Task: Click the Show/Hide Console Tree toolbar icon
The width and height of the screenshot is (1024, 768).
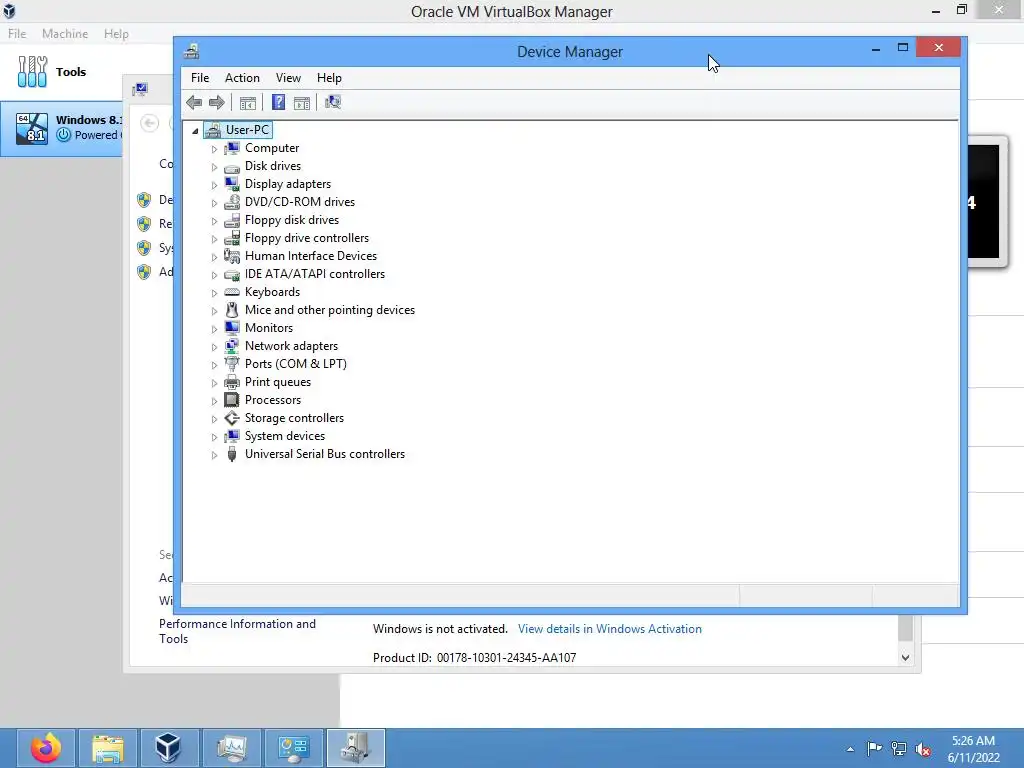Action: click(x=248, y=103)
